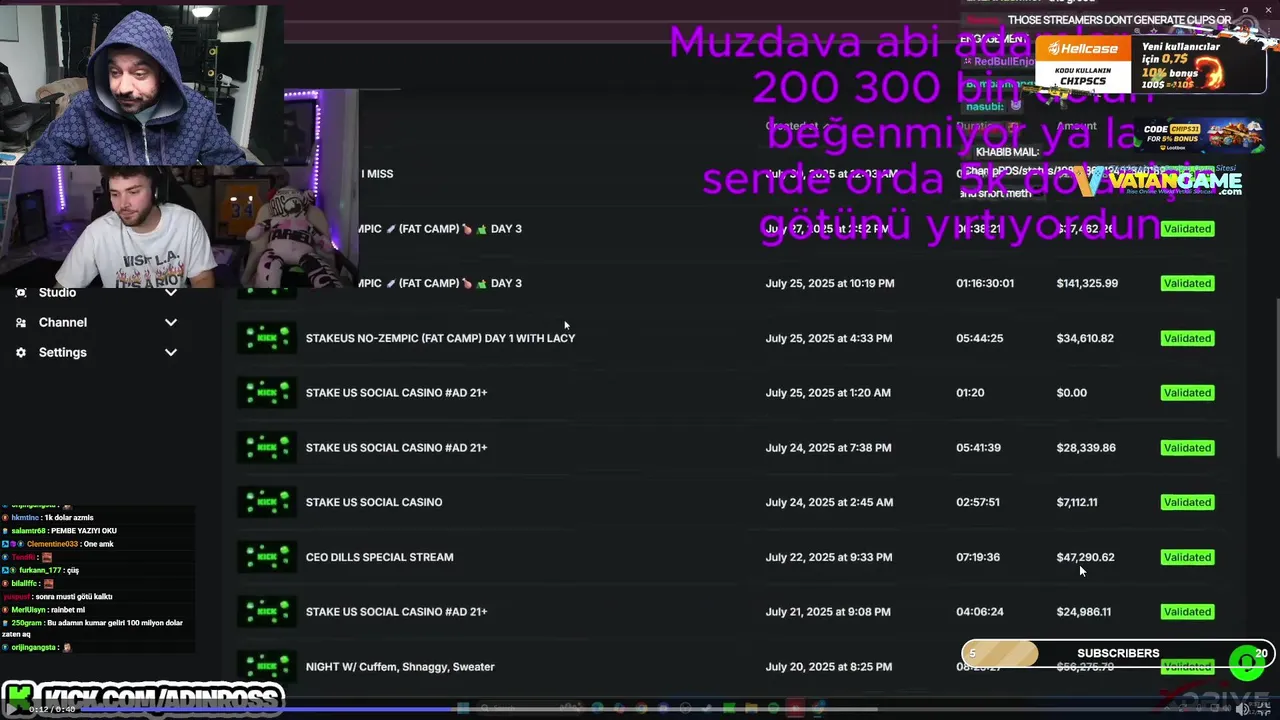Expand the Channel section chevron

pyautogui.click(x=171, y=322)
